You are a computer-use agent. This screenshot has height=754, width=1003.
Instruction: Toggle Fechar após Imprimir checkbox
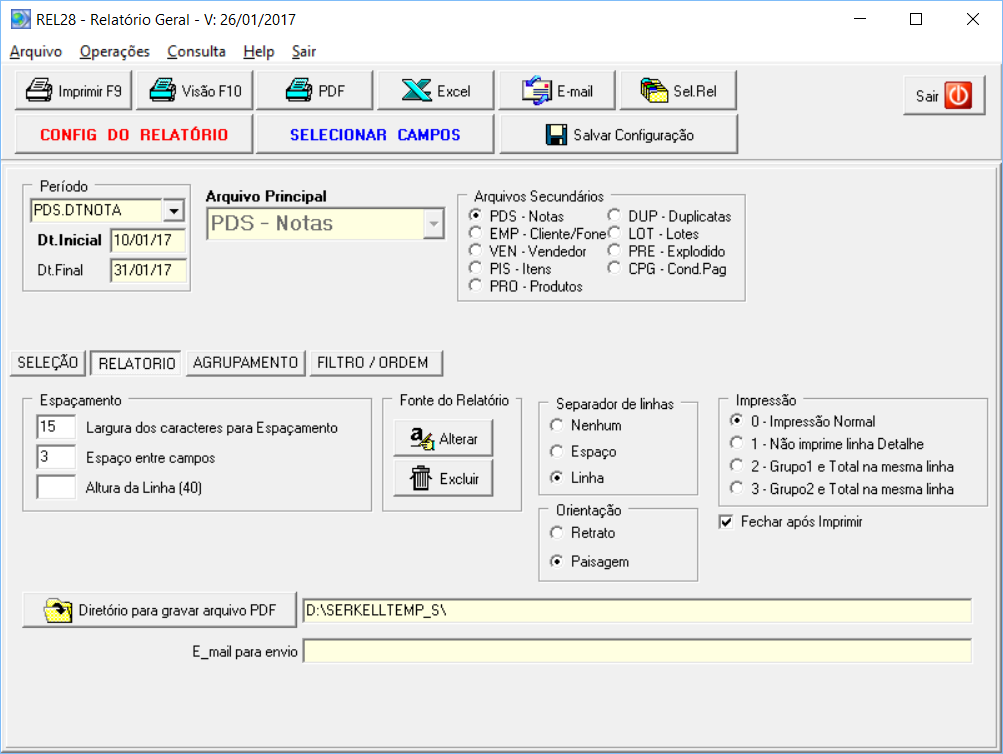(726, 522)
